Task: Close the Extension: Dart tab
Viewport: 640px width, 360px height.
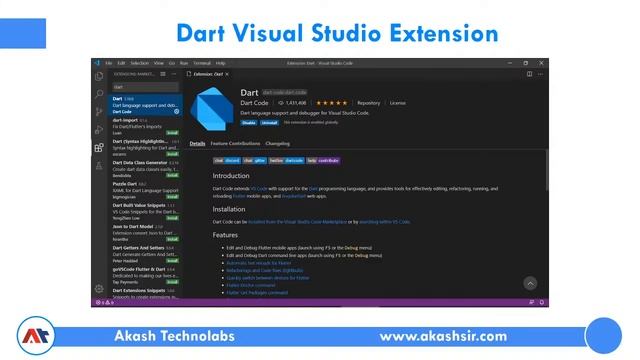Action: click(x=227, y=74)
